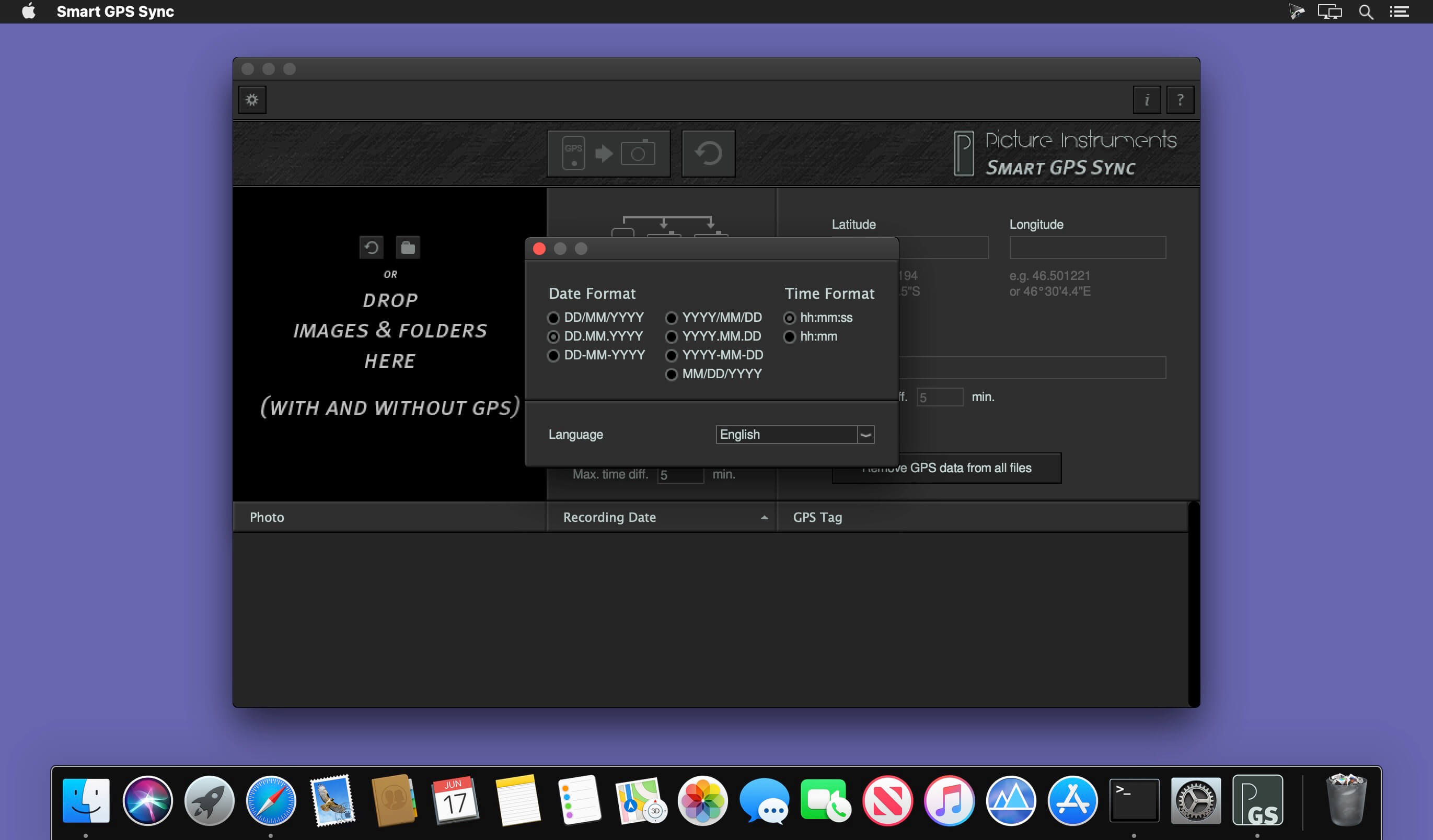Open Photos from the dock

click(x=702, y=800)
